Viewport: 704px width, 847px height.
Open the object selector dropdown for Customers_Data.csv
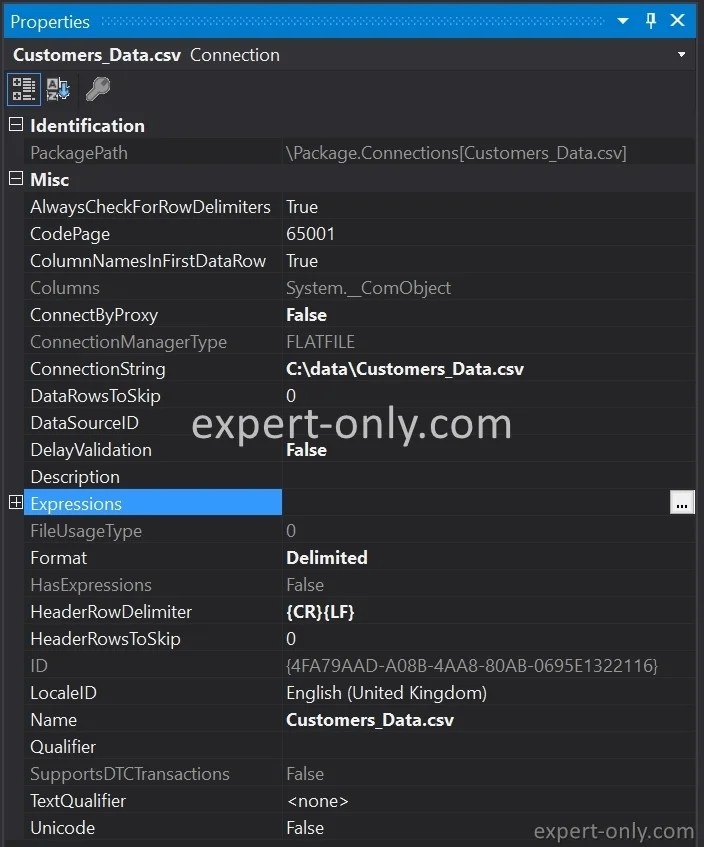681,55
